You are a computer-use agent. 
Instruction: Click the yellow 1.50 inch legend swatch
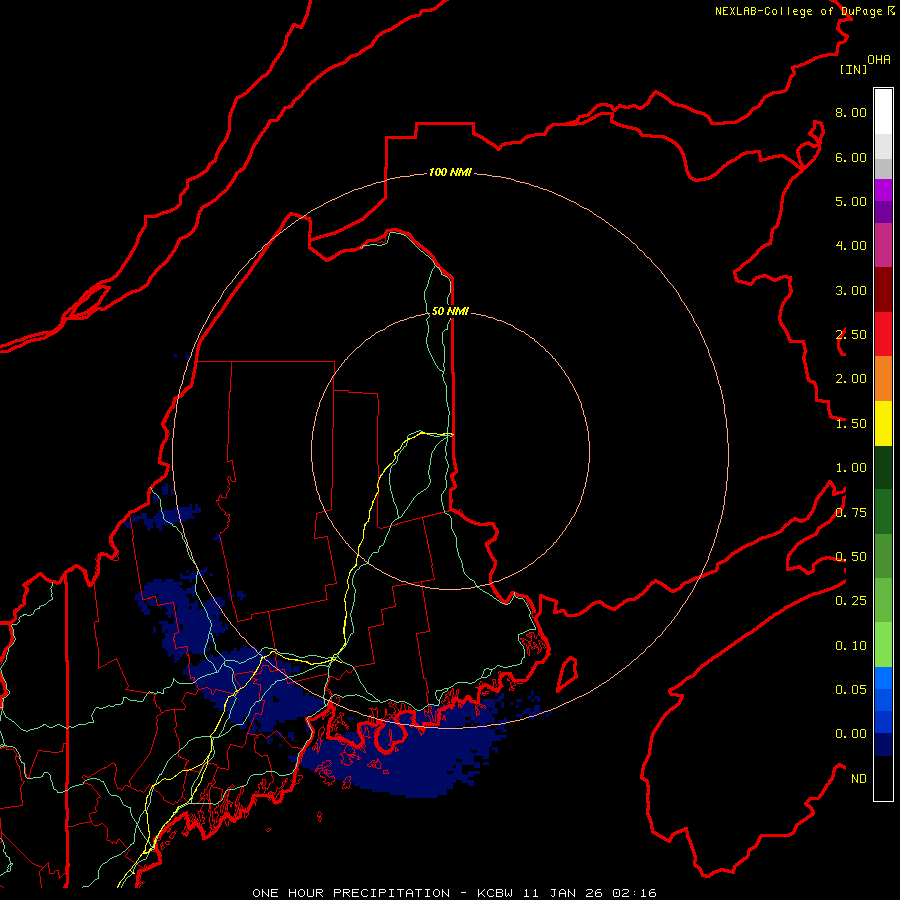[883, 423]
